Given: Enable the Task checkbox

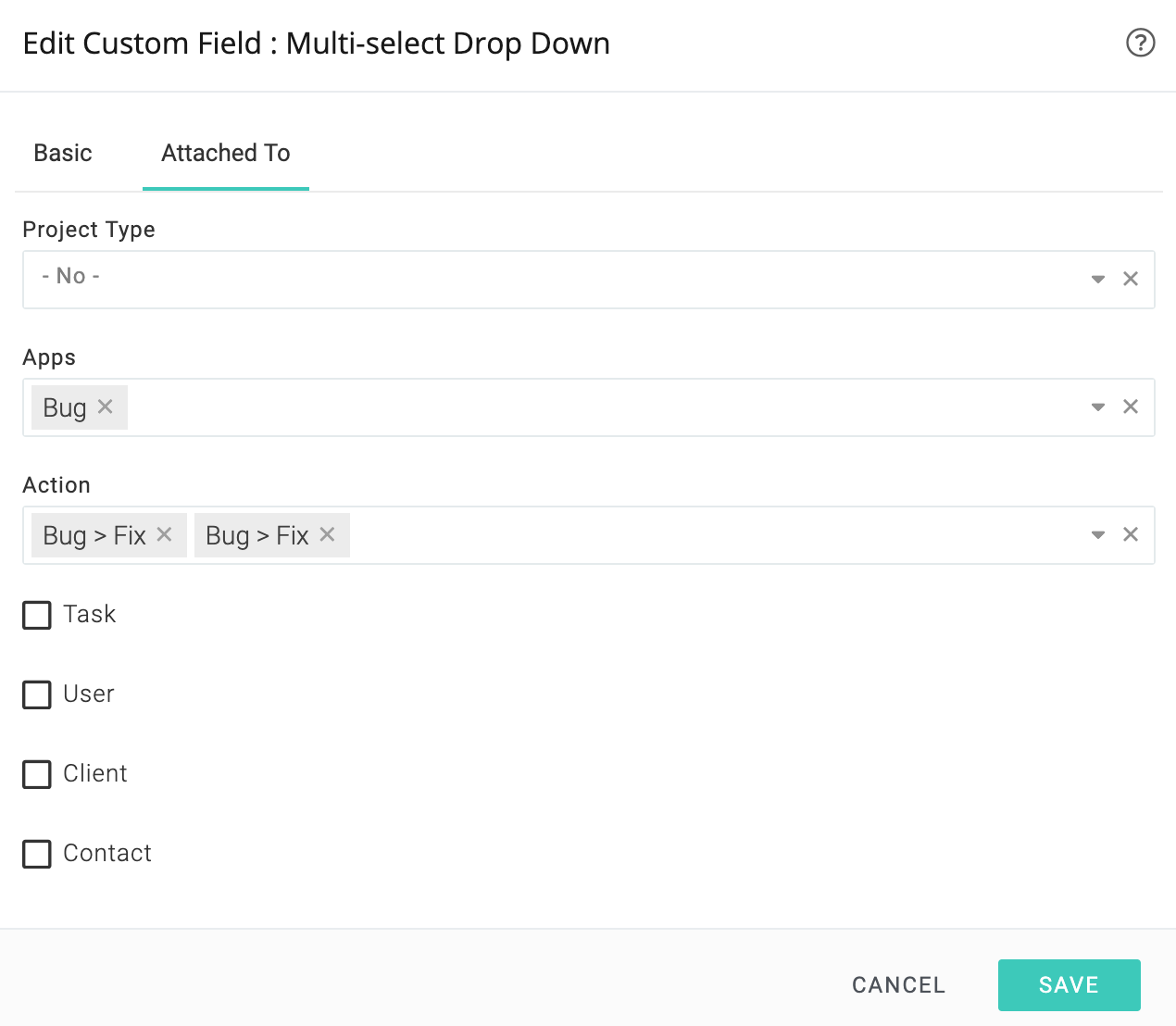Looking at the screenshot, I should (x=37, y=615).
